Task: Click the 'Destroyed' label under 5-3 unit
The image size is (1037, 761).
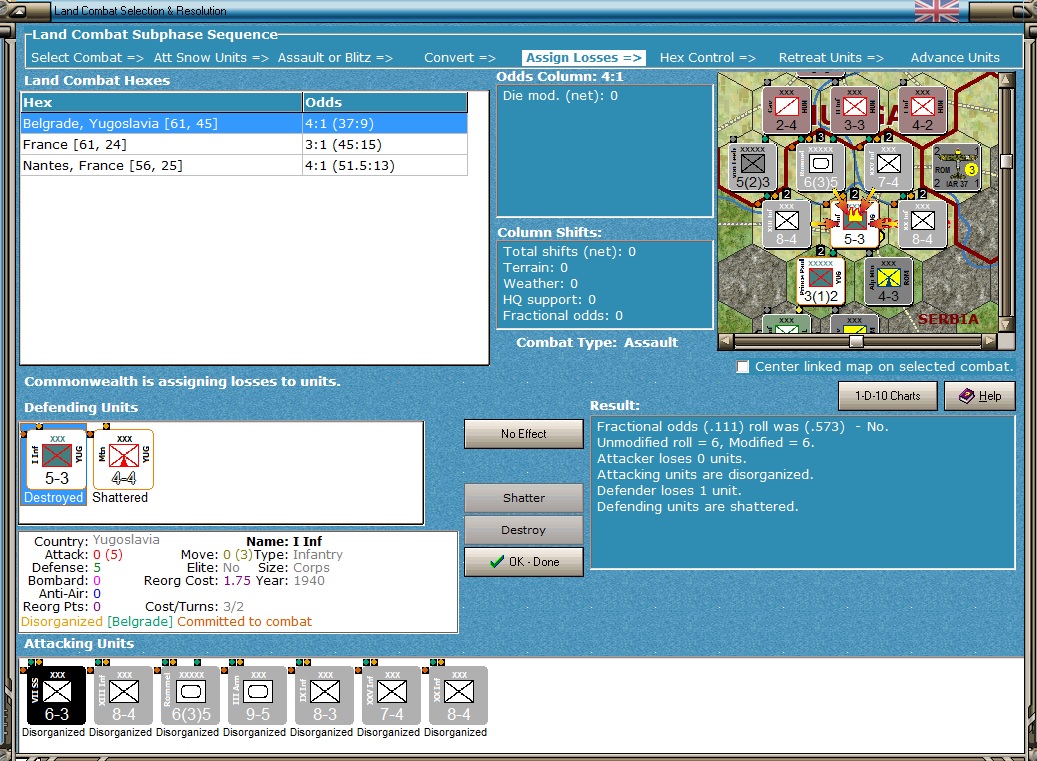Action: (54, 498)
